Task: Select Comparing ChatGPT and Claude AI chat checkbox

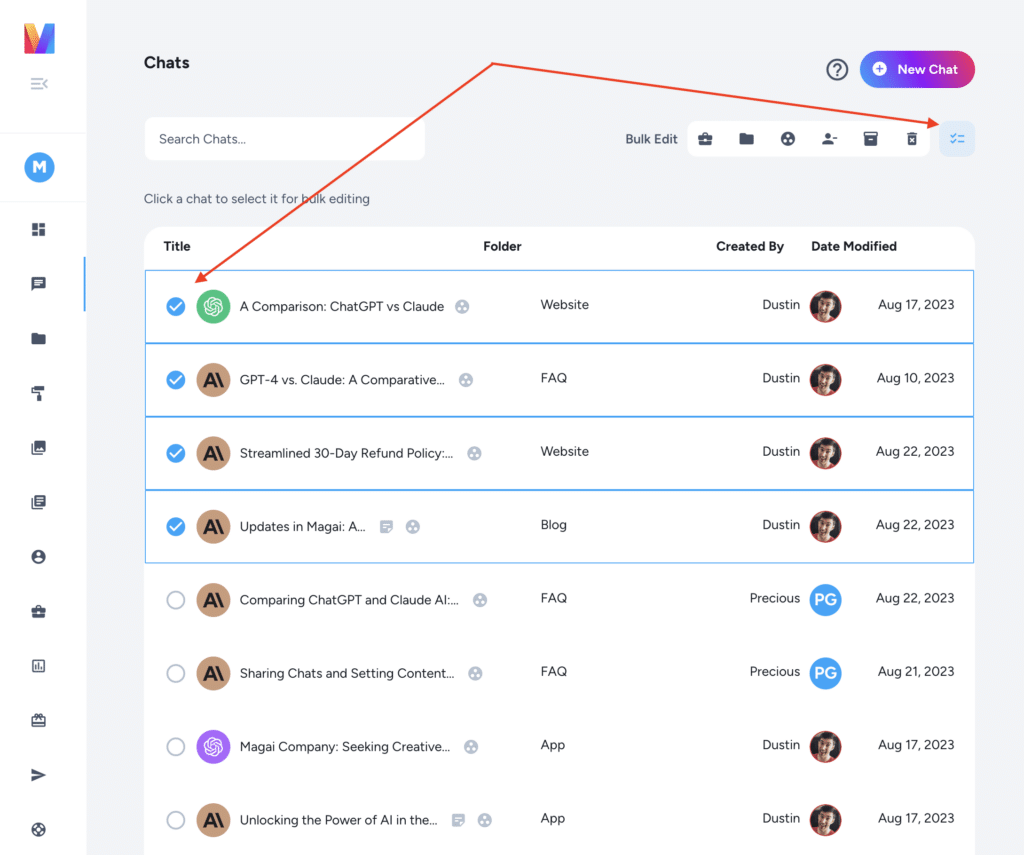Action: [x=176, y=600]
